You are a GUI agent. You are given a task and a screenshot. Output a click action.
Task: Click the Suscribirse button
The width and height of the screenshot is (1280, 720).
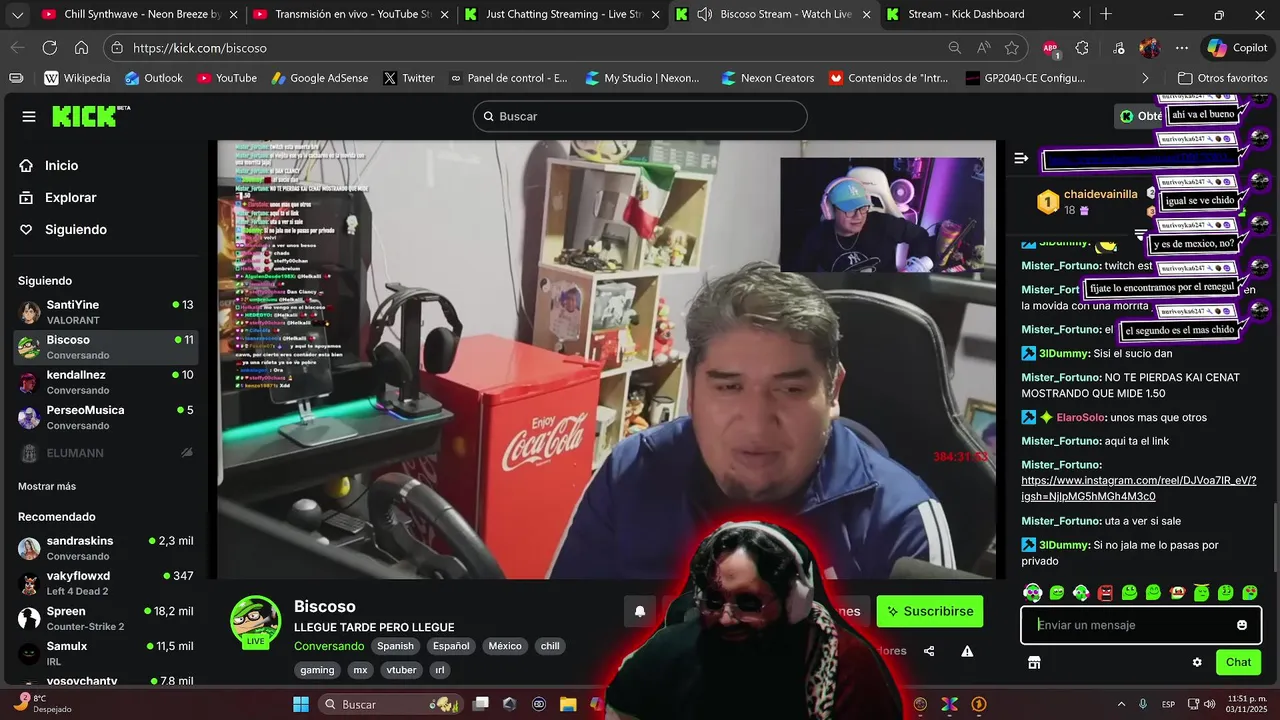pos(930,611)
